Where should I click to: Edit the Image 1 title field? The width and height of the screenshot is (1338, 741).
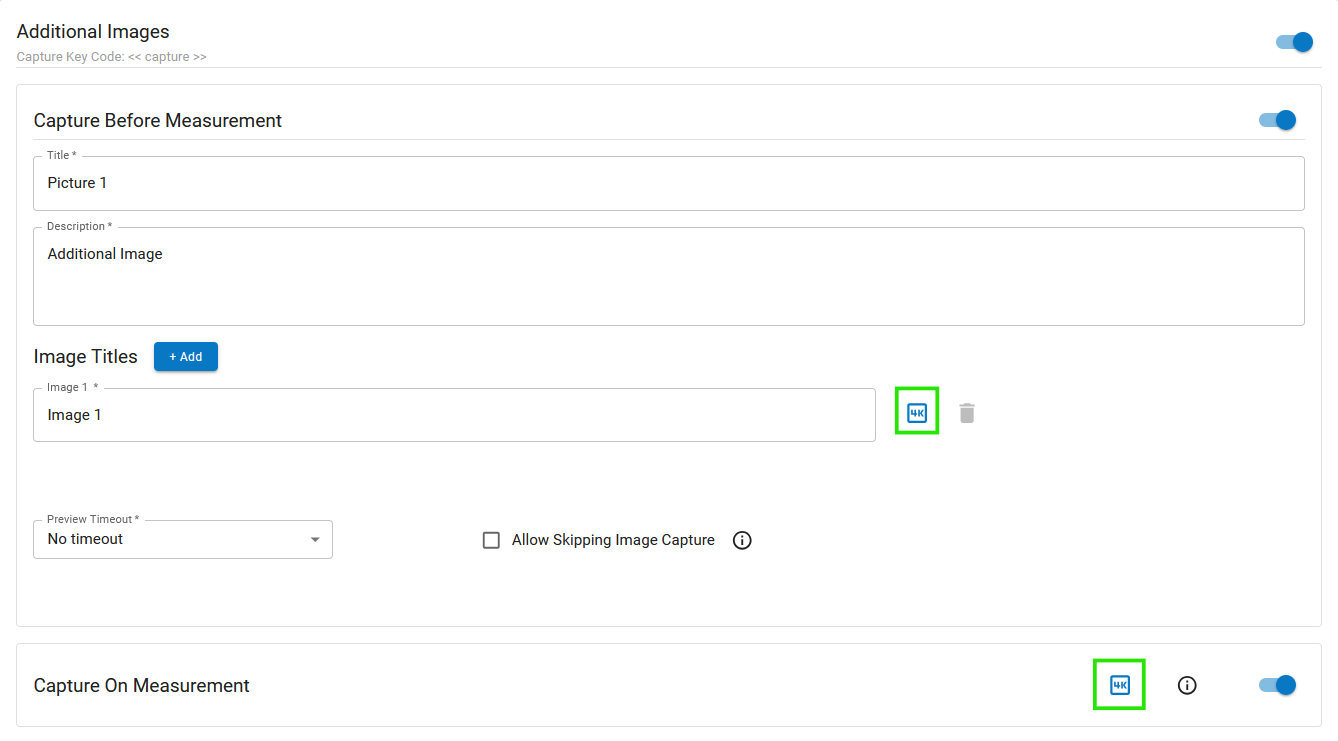[454, 415]
